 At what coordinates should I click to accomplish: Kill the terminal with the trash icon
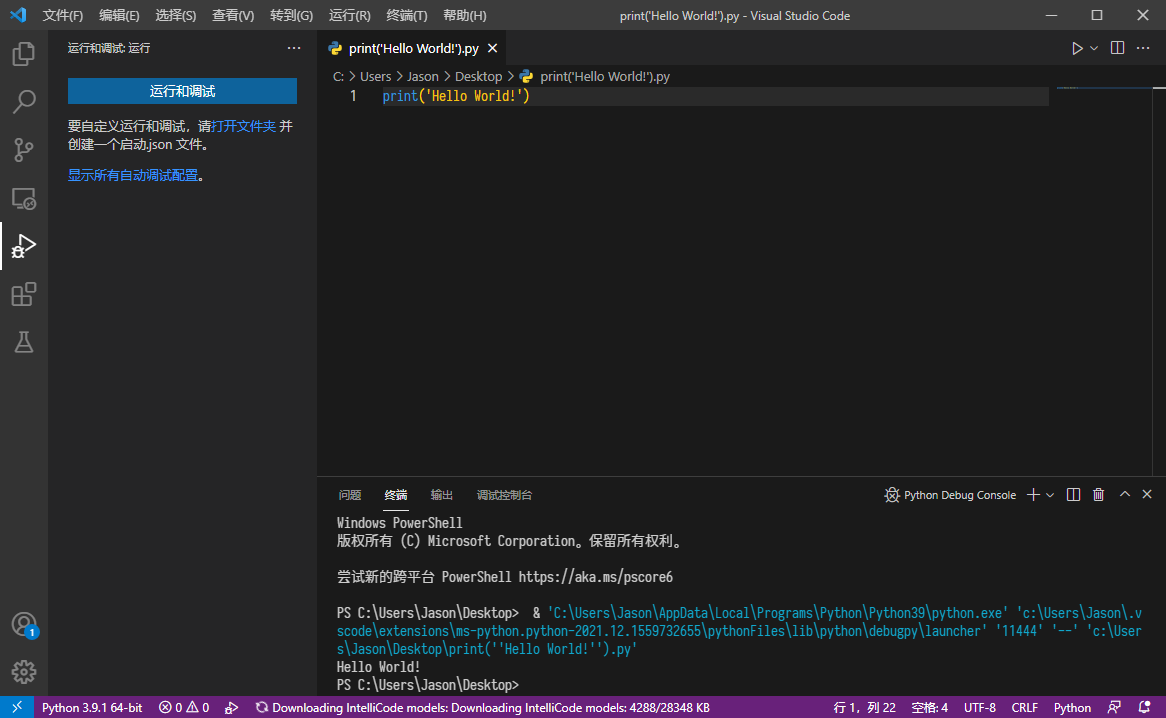point(1098,493)
